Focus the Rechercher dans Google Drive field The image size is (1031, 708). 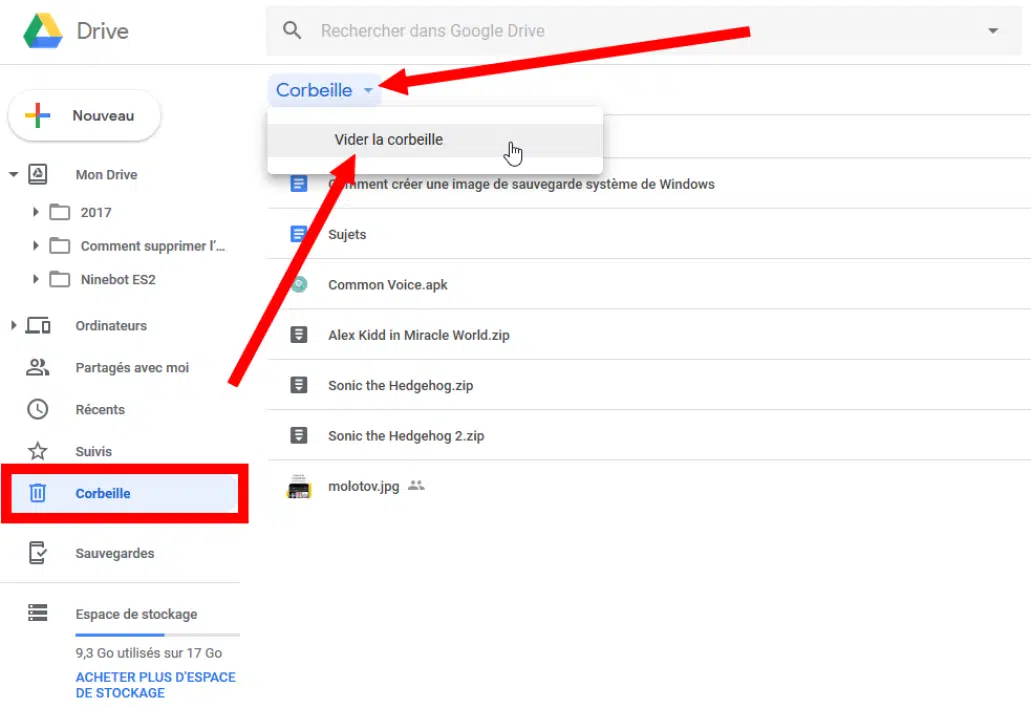click(644, 31)
